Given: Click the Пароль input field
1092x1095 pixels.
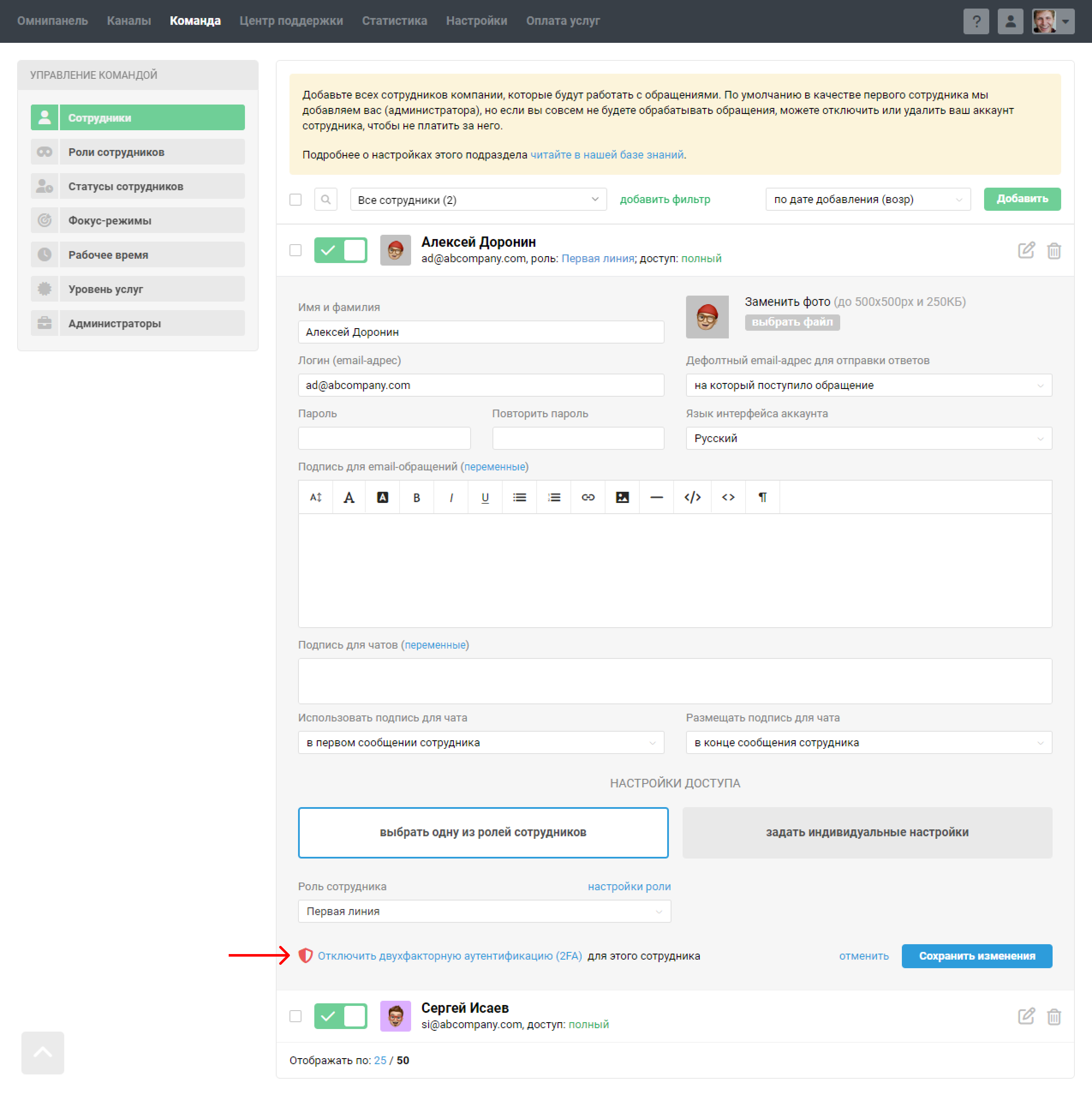Looking at the screenshot, I should coord(384,439).
